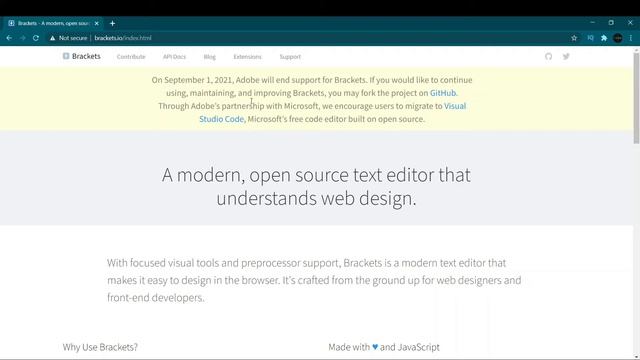Open the Support nav item
This screenshot has width=640, height=360.
pos(290,57)
